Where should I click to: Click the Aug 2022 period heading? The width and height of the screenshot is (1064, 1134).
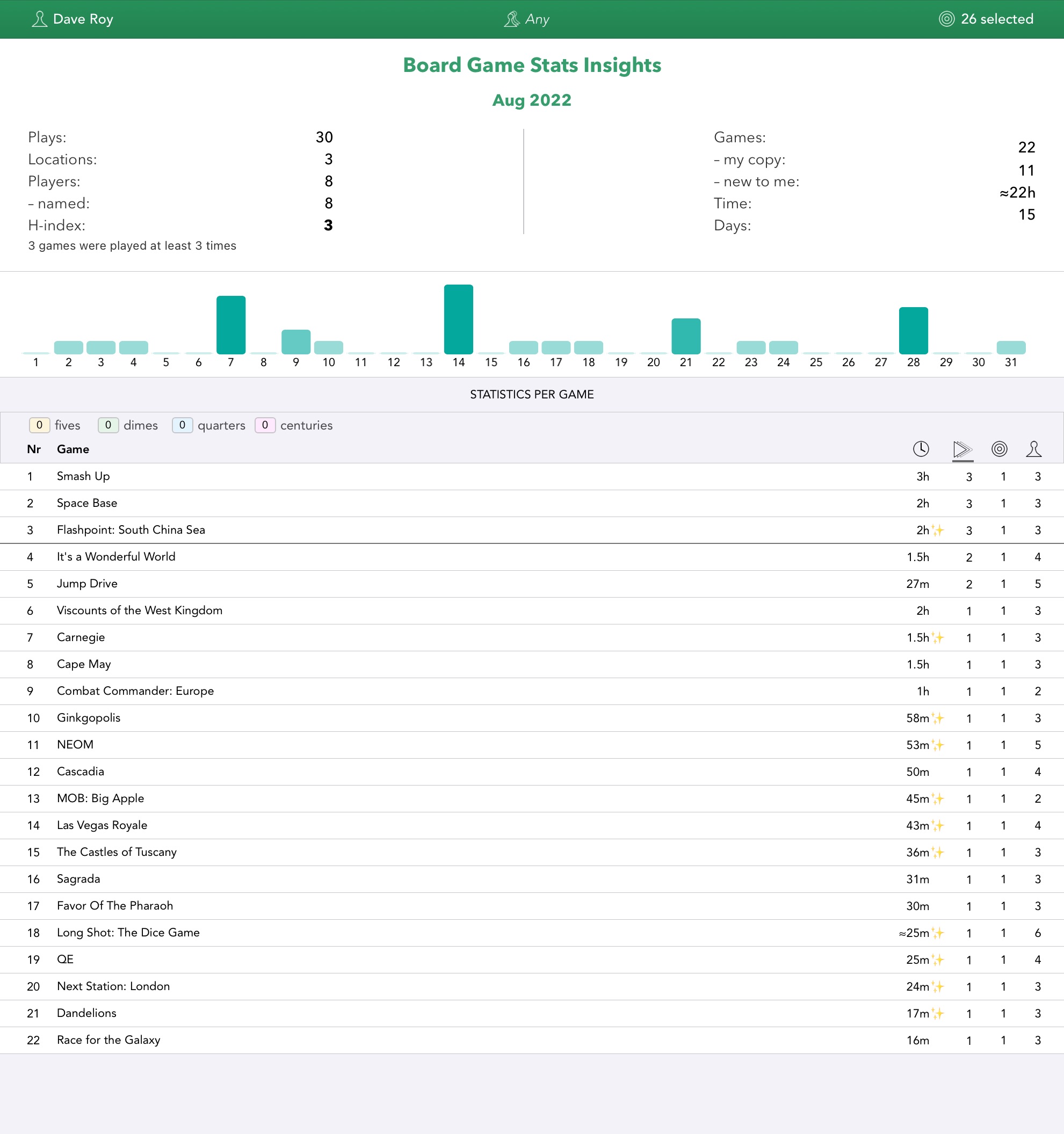[x=531, y=100]
